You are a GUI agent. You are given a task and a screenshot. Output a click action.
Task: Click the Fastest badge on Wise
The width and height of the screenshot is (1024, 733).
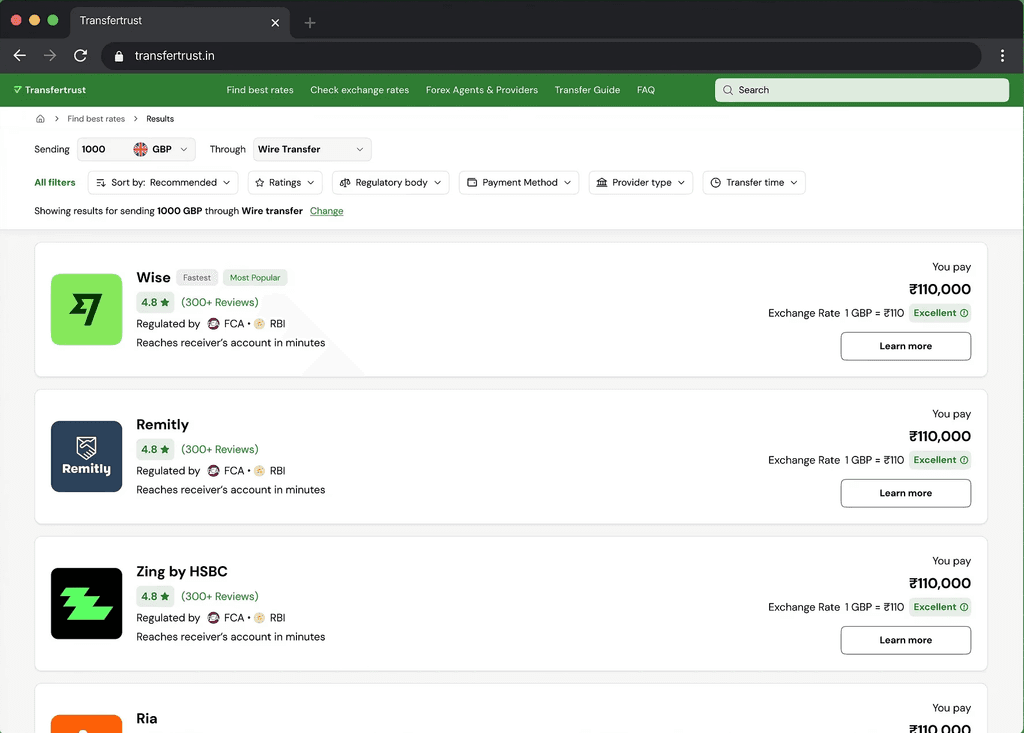coord(197,278)
